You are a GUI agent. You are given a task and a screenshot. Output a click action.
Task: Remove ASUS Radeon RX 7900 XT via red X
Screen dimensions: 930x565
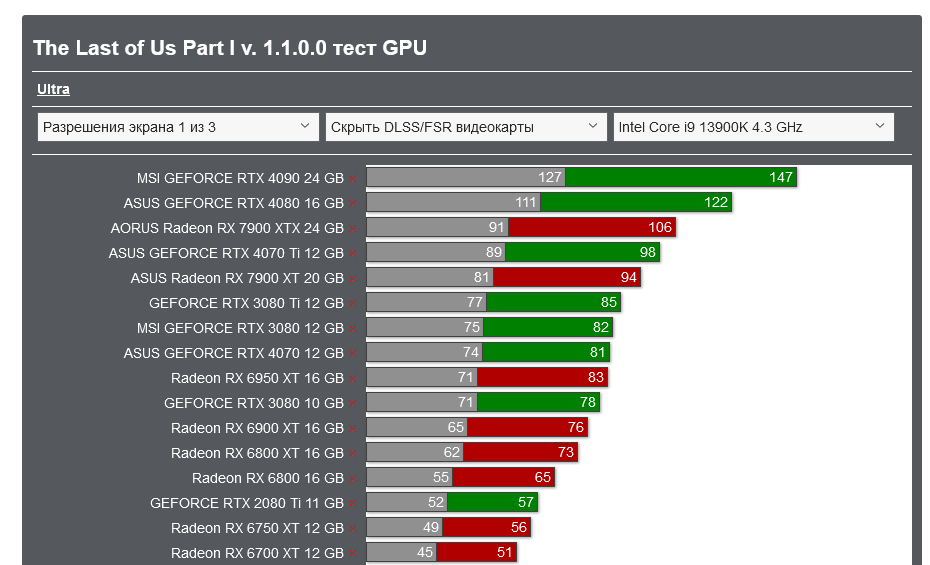click(352, 279)
